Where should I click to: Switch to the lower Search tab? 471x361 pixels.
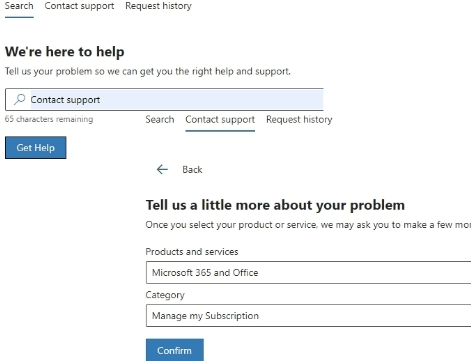pyautogui.click(x=160, y=119)
